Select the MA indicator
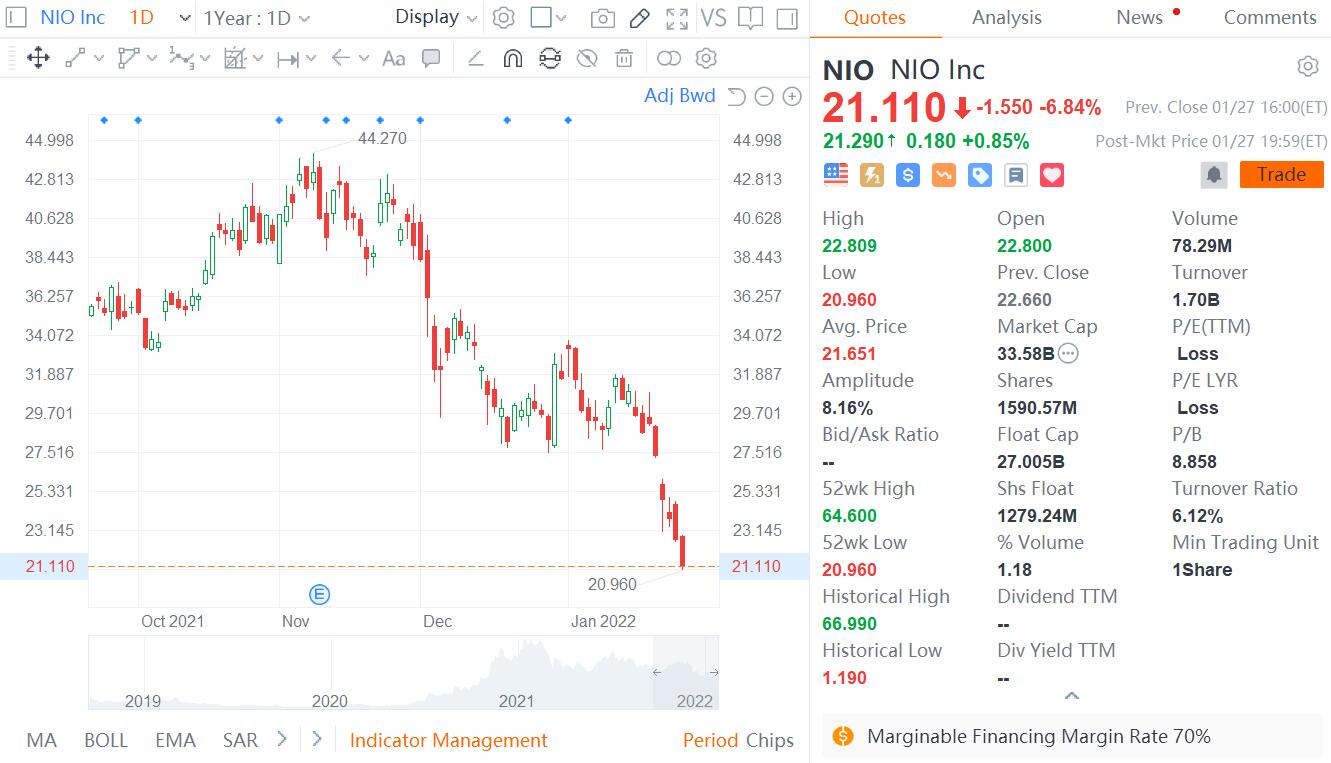 (41, 741)
